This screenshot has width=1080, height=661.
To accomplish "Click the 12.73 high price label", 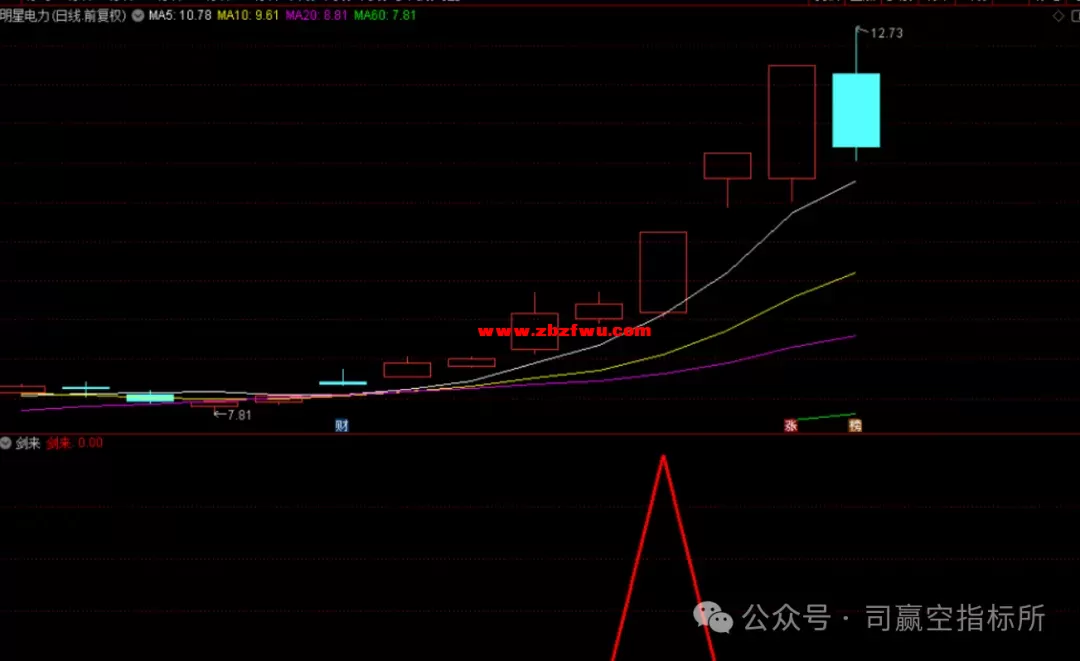I will (x=886, y=33).
